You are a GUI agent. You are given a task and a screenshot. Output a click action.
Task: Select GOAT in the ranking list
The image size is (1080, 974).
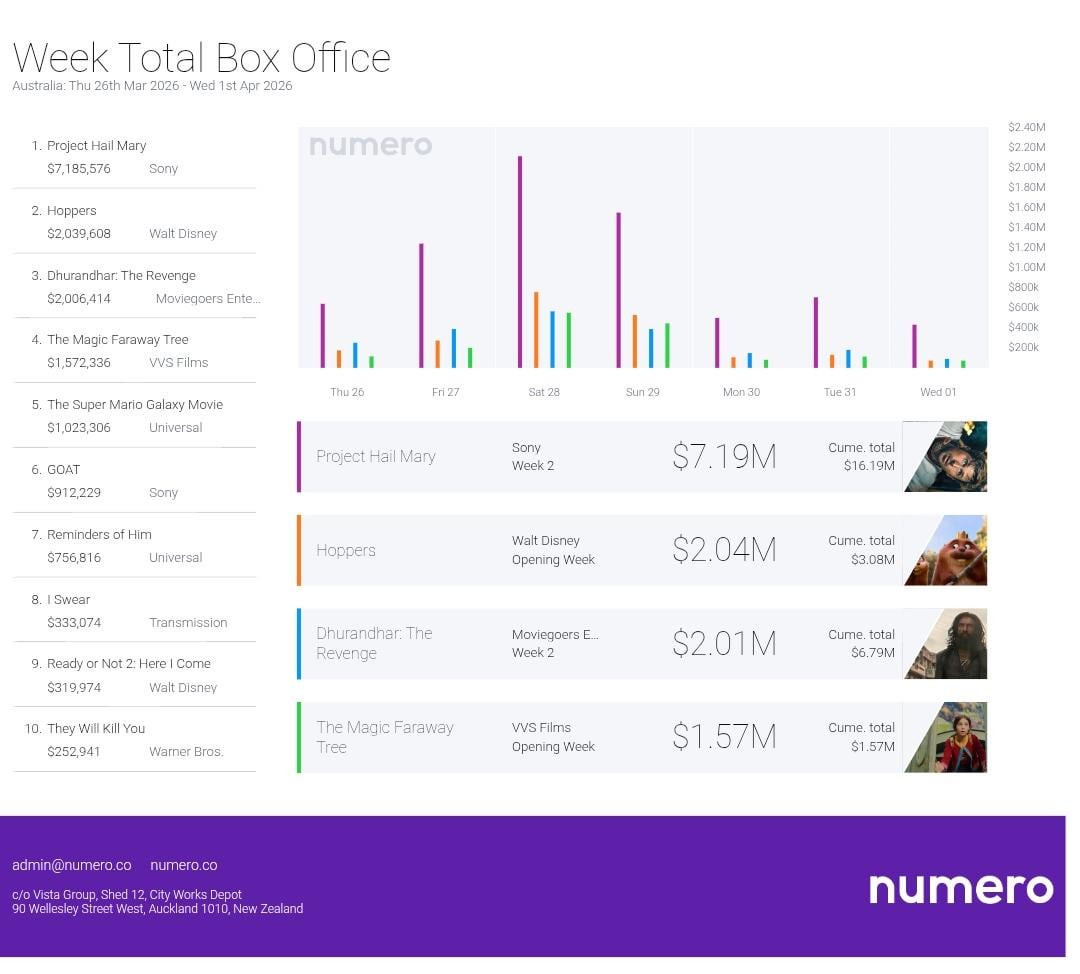[x=63, y=470]
